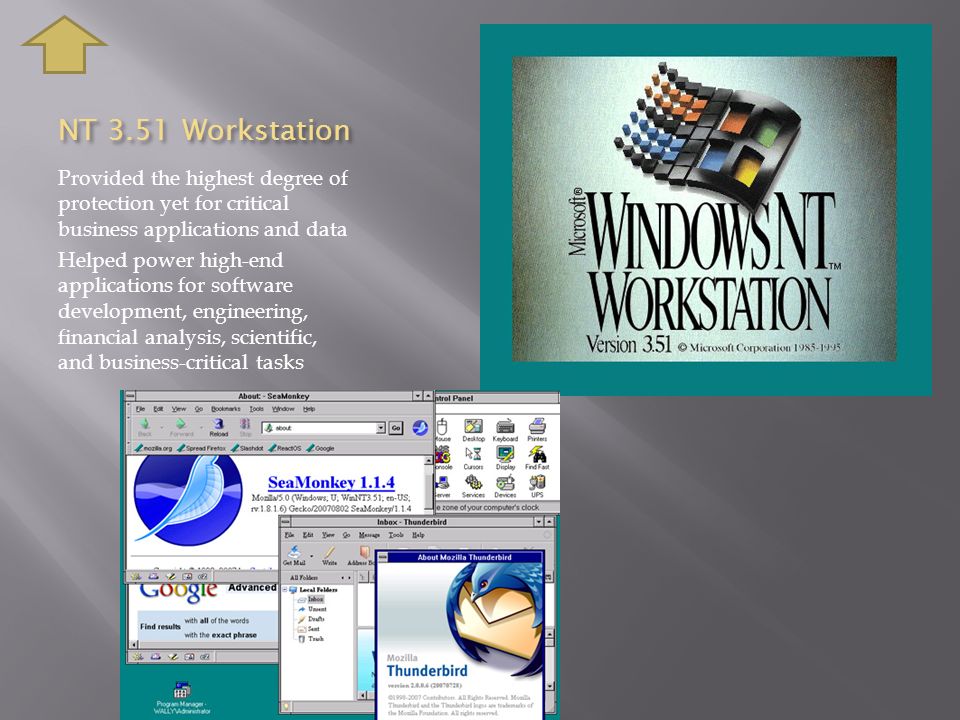This screenshot has width=960, height=720.
Task: Open the Services icon in Control Panel
Action: pos(473,486)
